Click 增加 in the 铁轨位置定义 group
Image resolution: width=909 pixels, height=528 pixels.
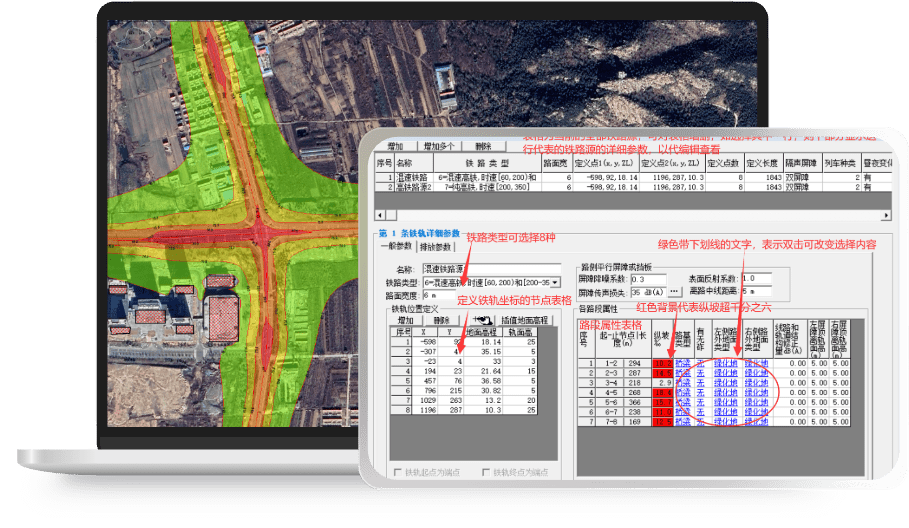coord(405,320)
